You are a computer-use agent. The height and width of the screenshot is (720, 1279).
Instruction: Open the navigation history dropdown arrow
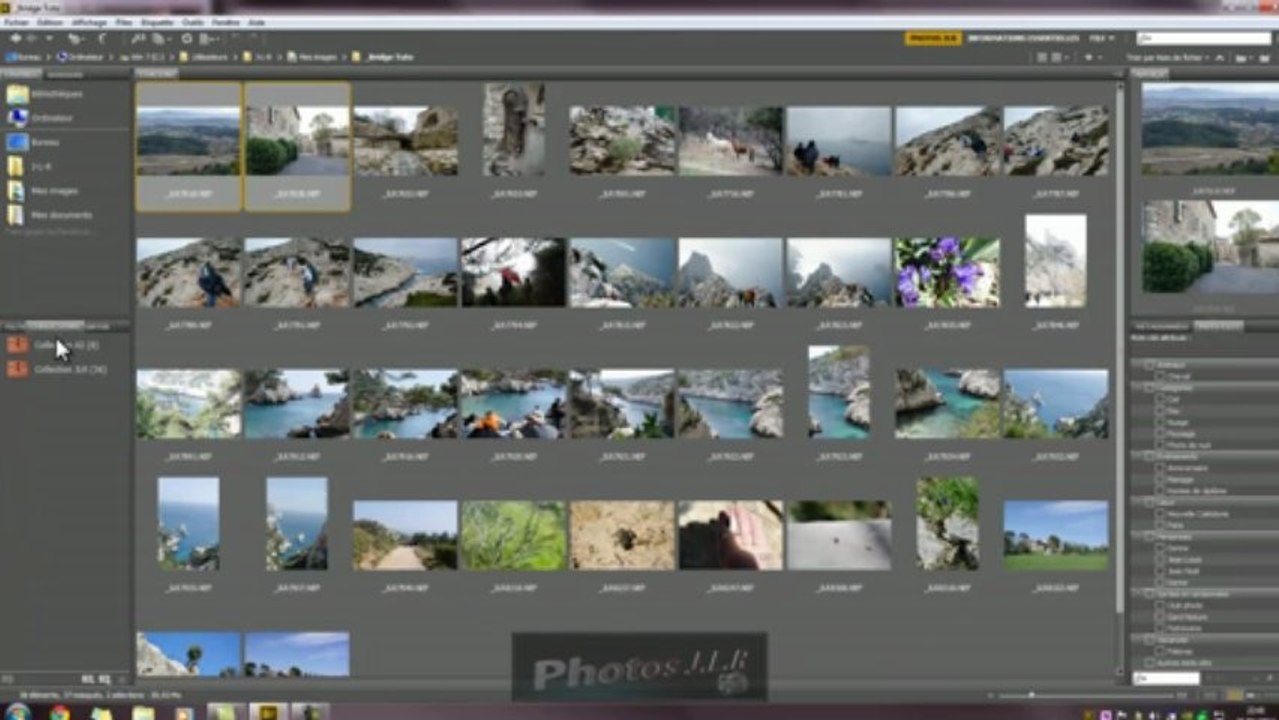coord(48,39)
